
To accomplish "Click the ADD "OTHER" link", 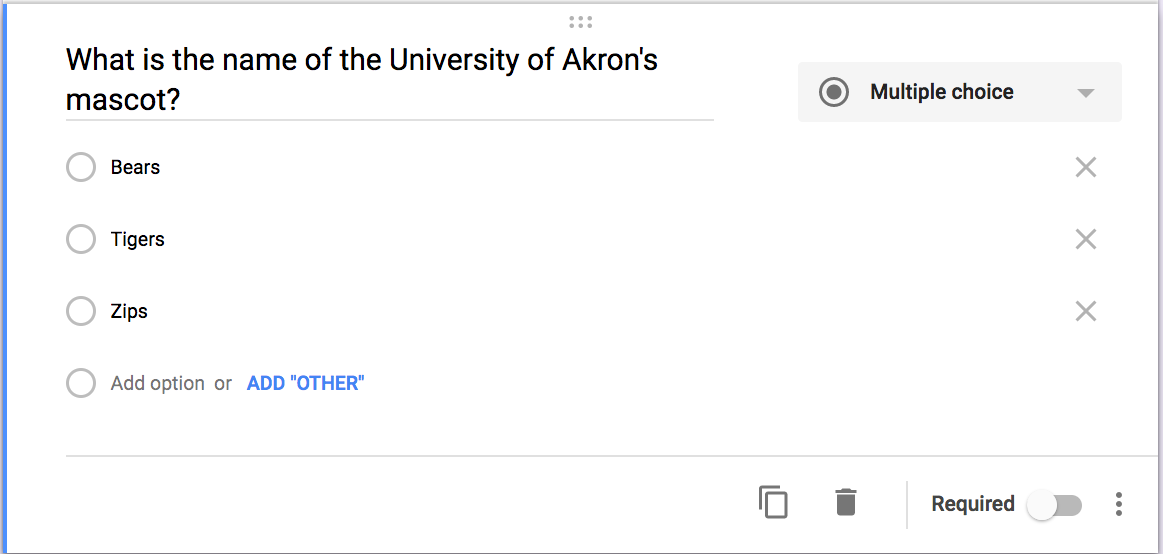I will tap(305, 383).
